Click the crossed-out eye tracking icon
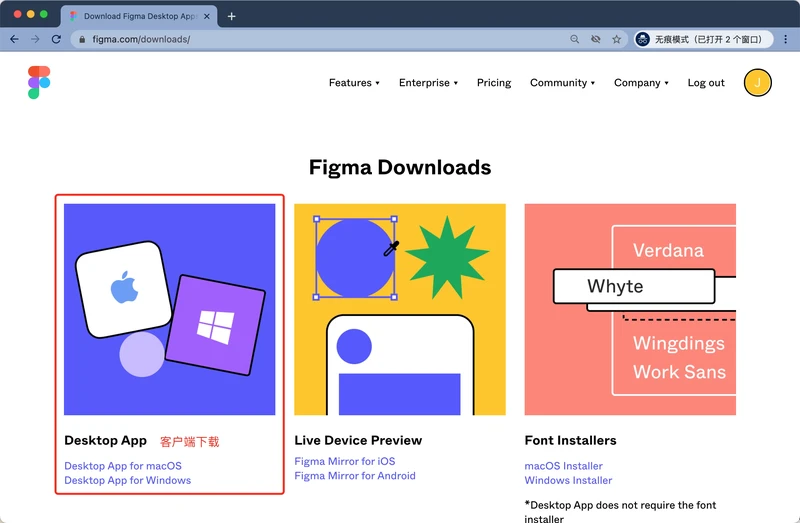 tap(595, 39)
